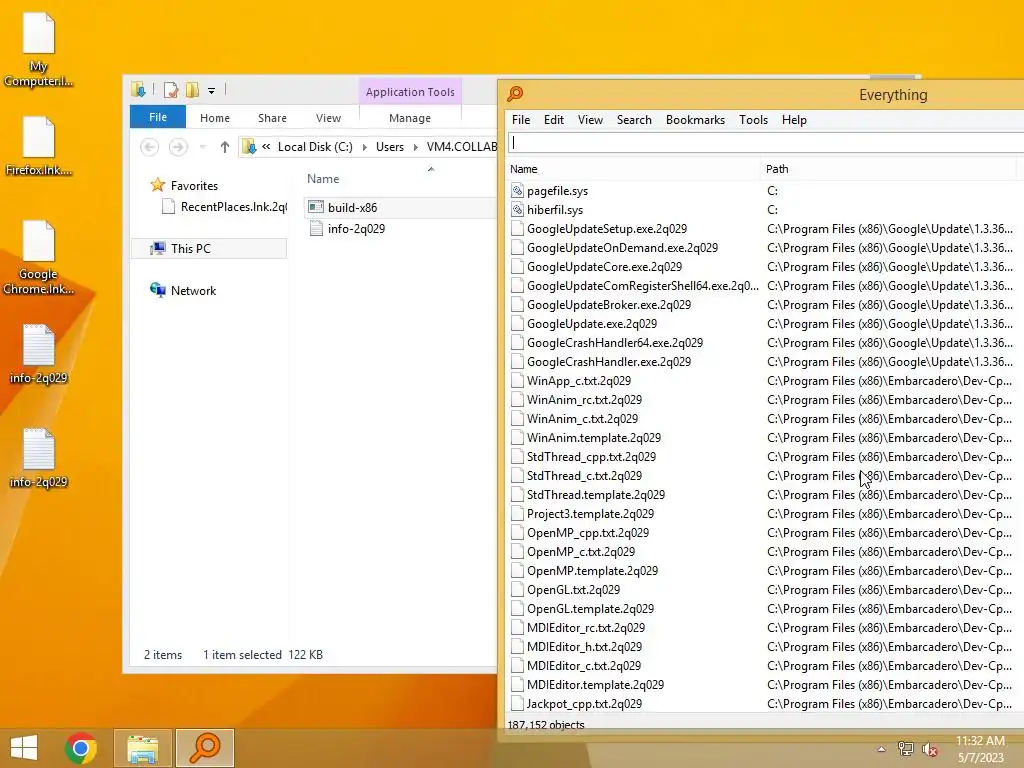Click Local Disk (C:) breadcrumb

point(315,147)
